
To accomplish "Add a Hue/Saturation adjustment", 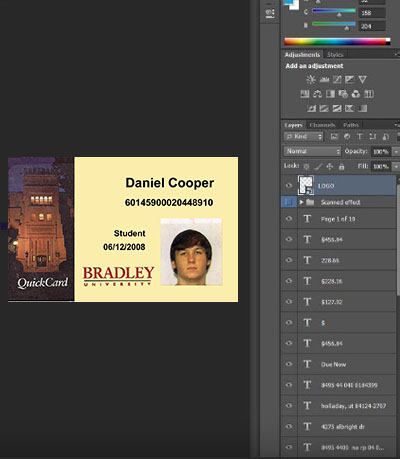I will click(x=305, y=94).
